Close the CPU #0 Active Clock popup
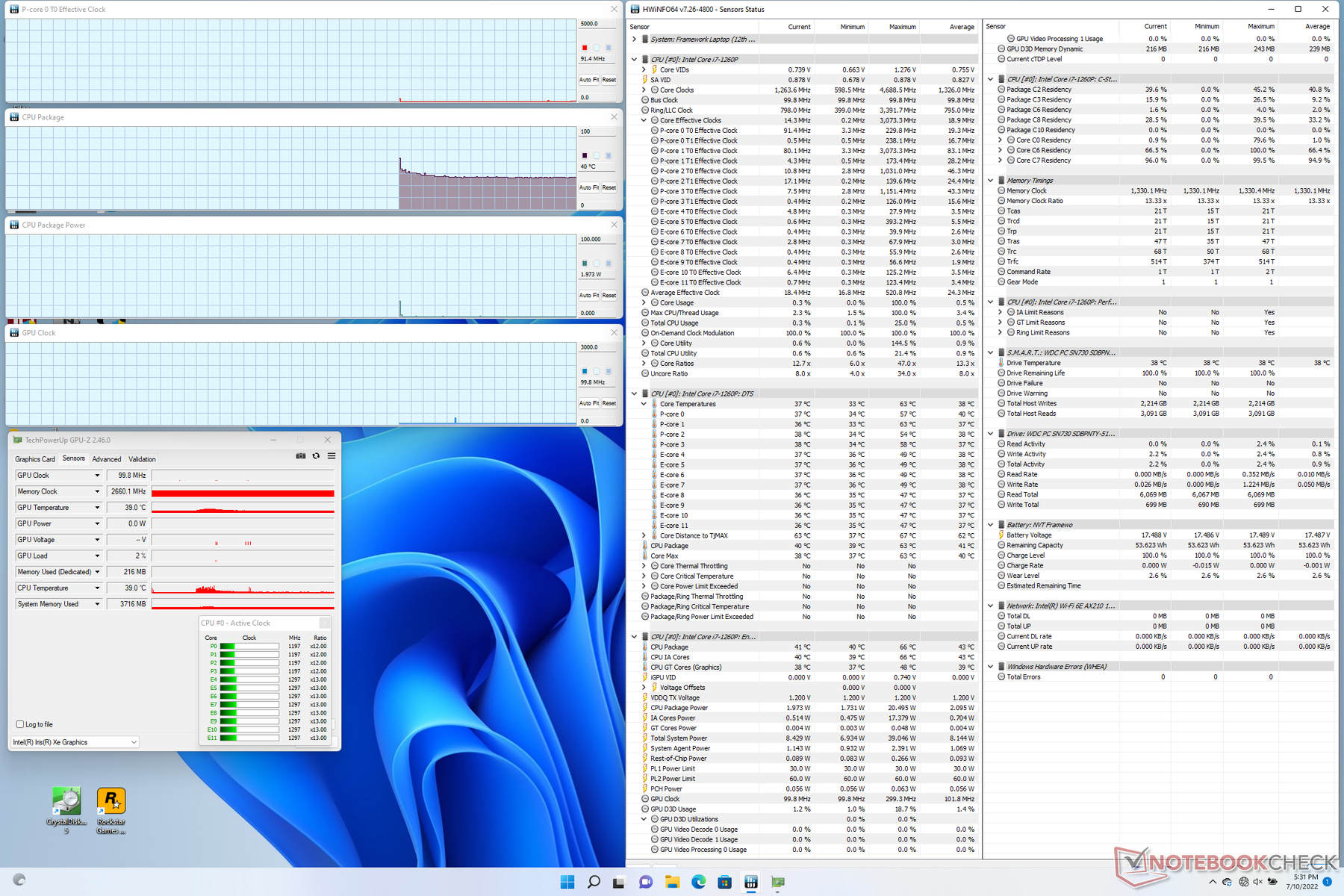This screenshot has width=1344, height=896. click(x=325, y=623)
